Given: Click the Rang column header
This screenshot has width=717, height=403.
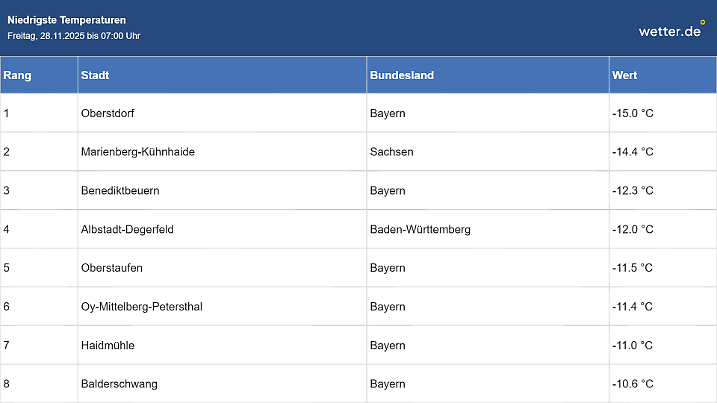Looking at the screenshot, I should 17,76.
